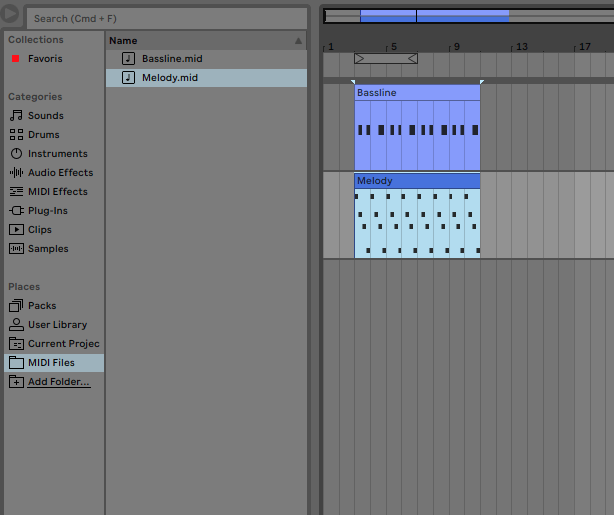614x515 pixels.
Task: Select the Samples category label
Action: click(x=48, y=249)
